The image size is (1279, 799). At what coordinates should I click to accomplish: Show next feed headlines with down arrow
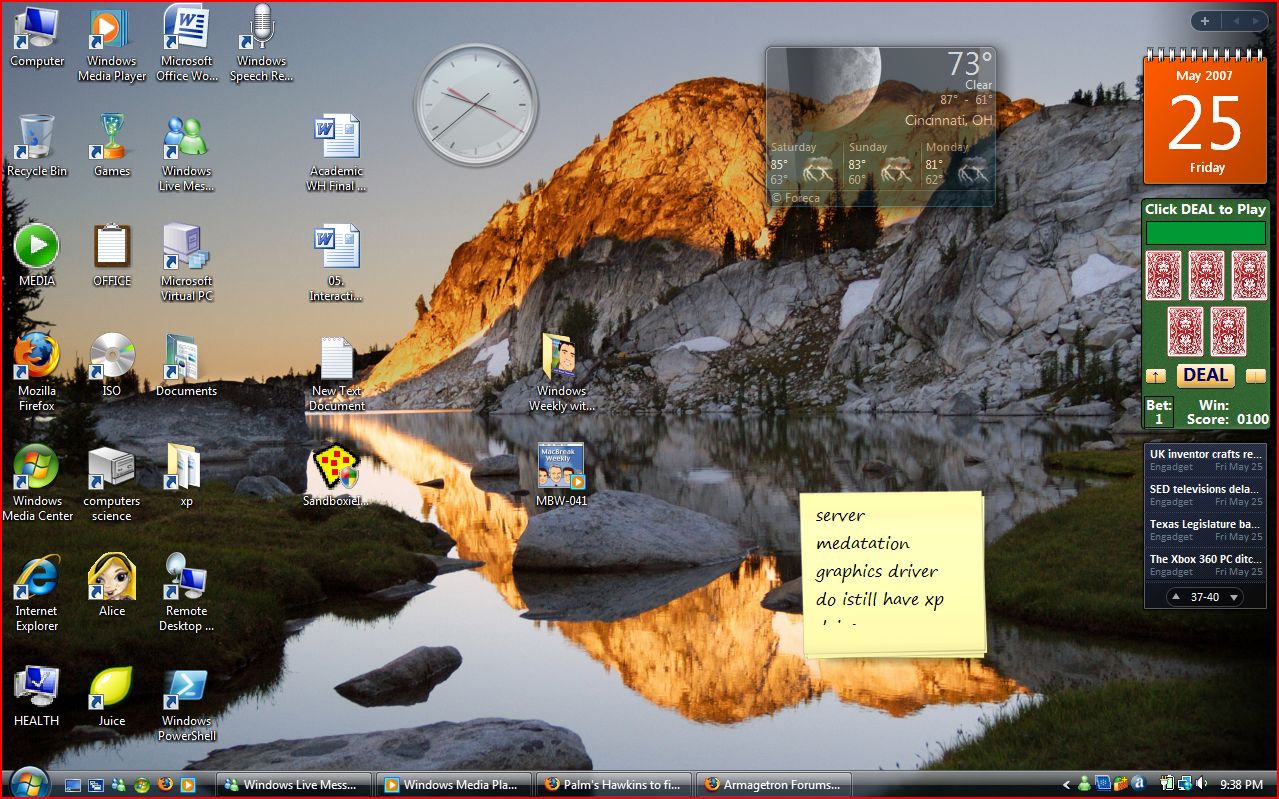click(x=1234, y=597)
